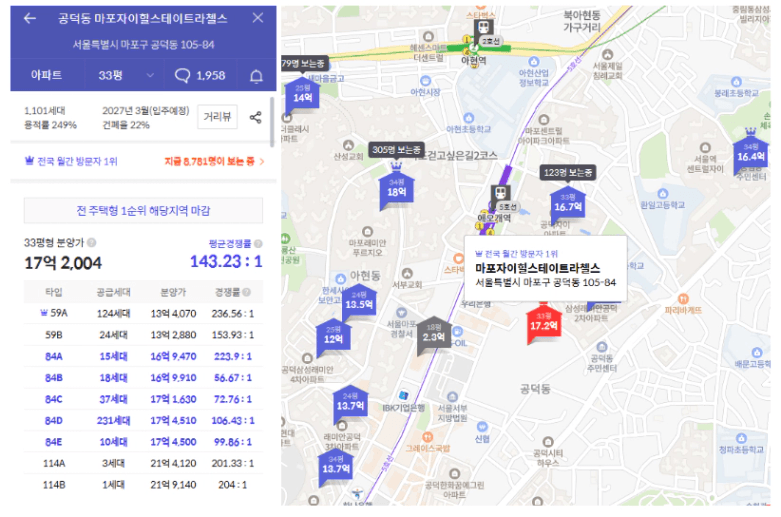The height and width of the screenshot is (517, 781).
Task: Click the 마포자이힐스테이트라첼스 map popup
Action: 545,268
